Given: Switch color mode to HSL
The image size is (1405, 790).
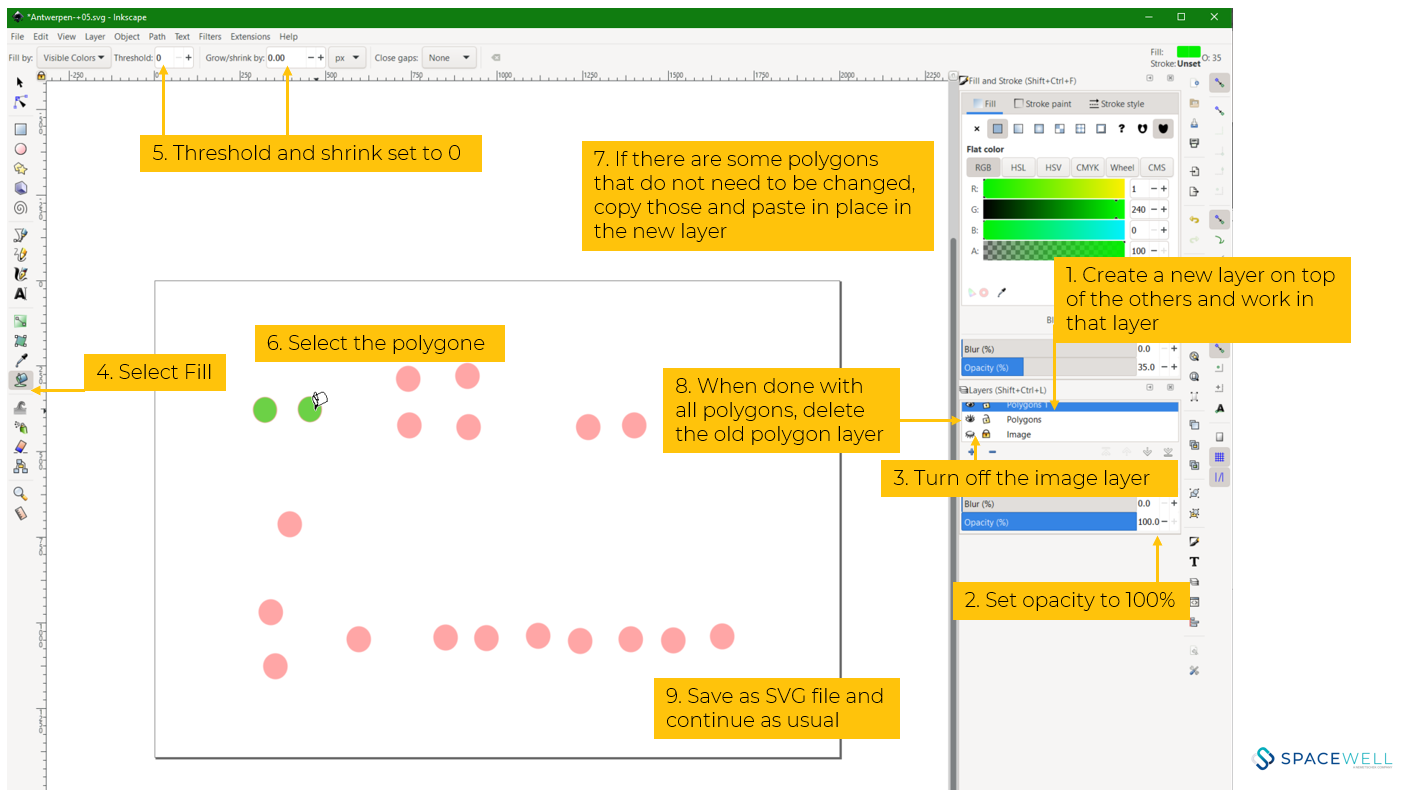Looking at the screenshot, I should tap(1018, 168).
